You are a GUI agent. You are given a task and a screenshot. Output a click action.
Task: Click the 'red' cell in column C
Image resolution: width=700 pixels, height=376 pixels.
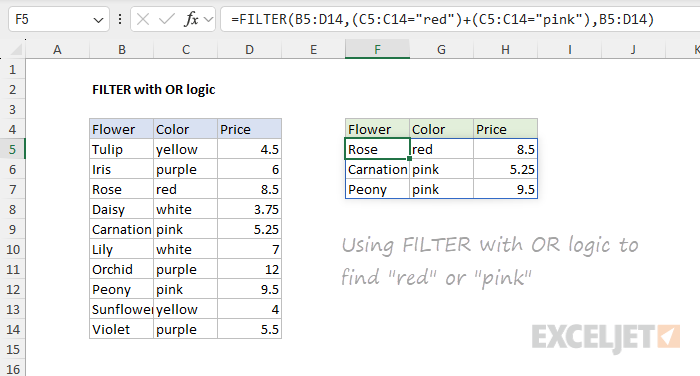coord(186,189)
